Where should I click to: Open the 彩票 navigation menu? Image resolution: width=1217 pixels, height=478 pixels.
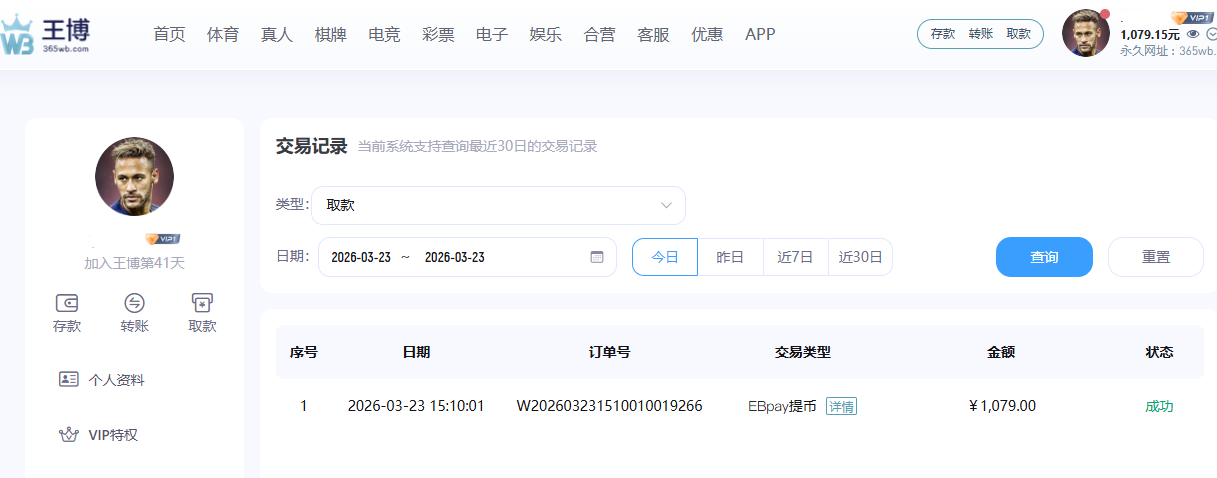pyautogui.click(x=438, y=34)
